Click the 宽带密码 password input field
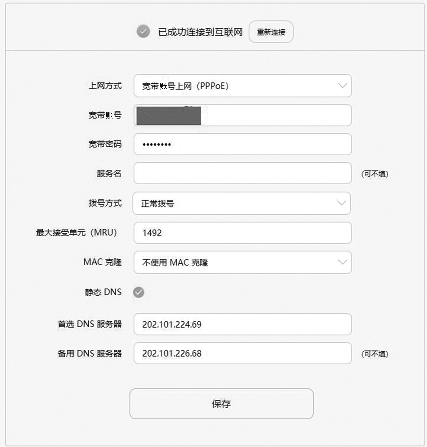Screen dimensions: 427x447 (242, 144)
